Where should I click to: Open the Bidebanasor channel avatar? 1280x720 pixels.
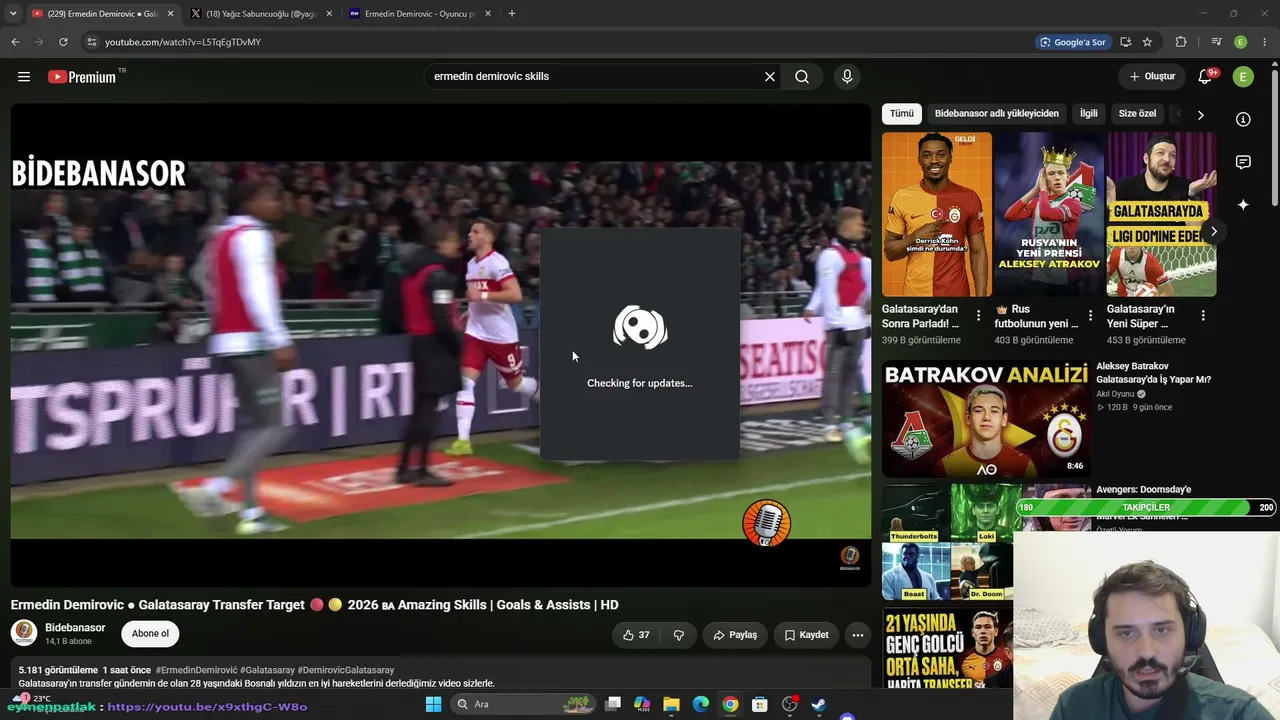pyautogui.click(x=24, y=633)
